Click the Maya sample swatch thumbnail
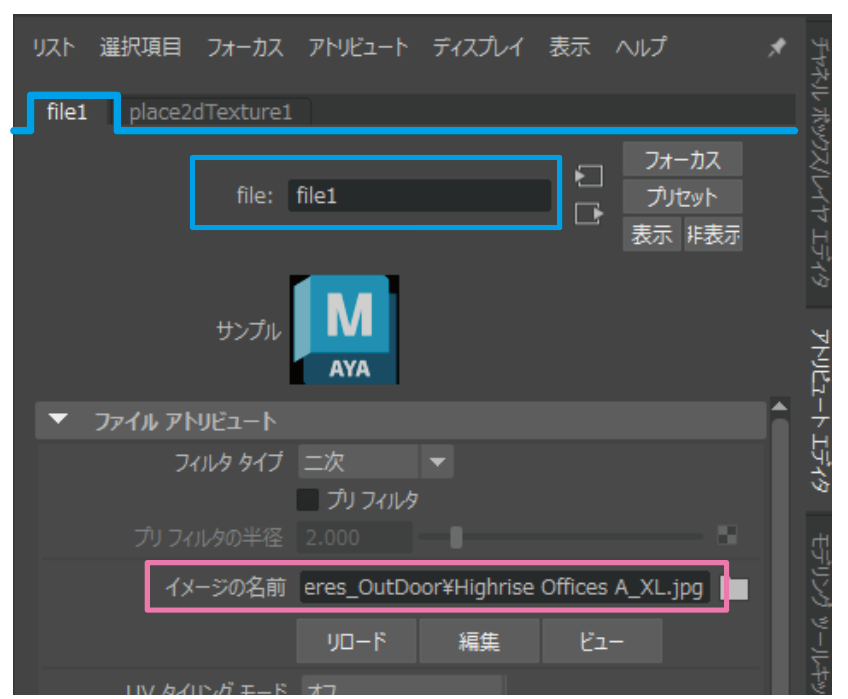 [x=344, y=330]
